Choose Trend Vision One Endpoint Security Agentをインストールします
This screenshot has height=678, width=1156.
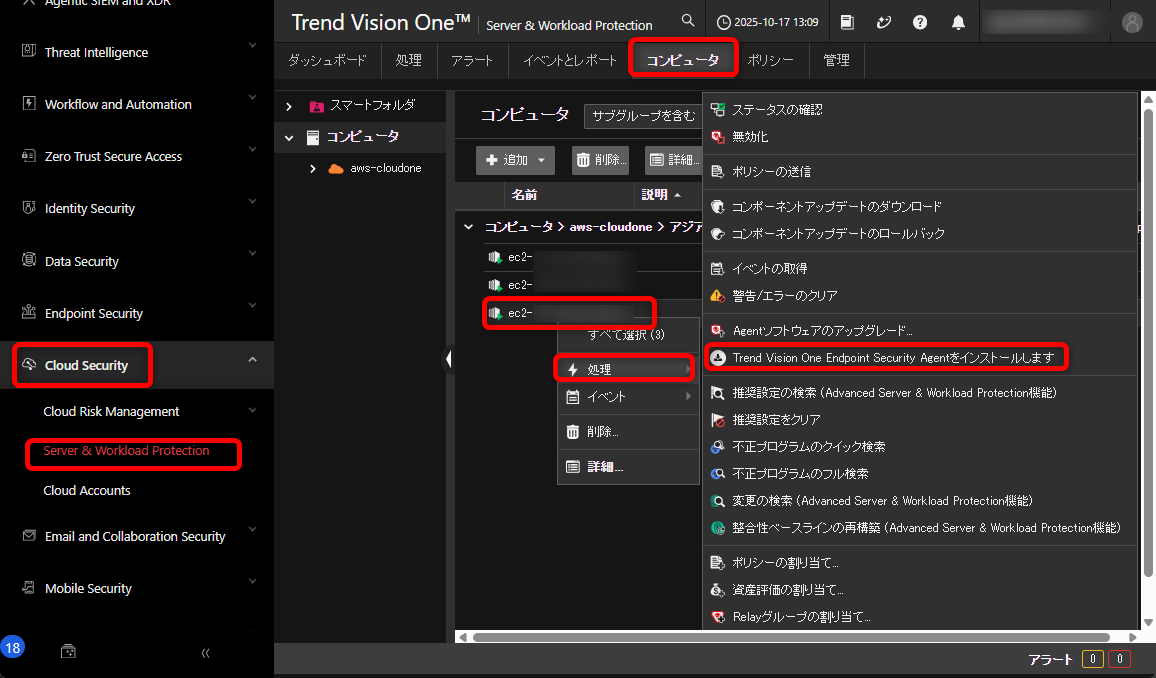point(921,358)
